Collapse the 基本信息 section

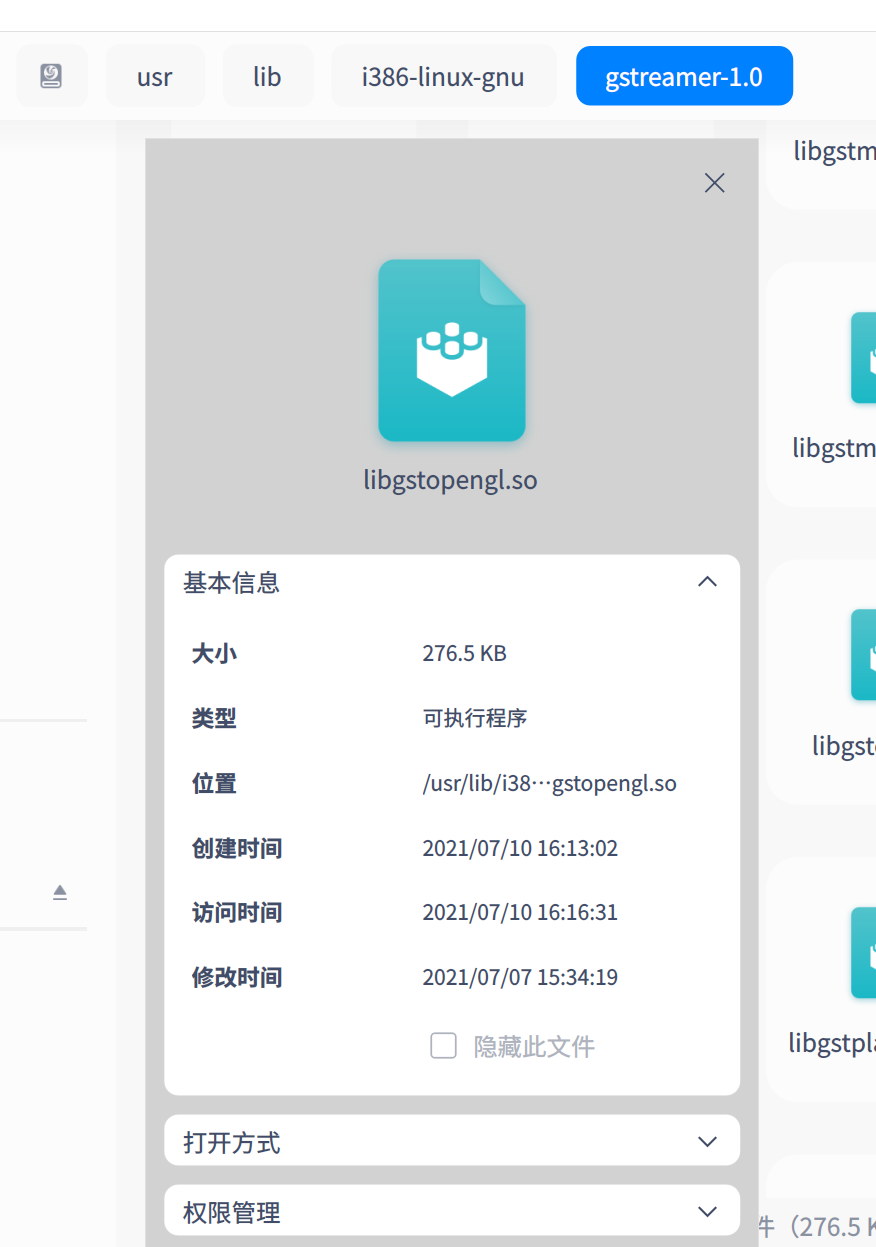click(707, 582)
